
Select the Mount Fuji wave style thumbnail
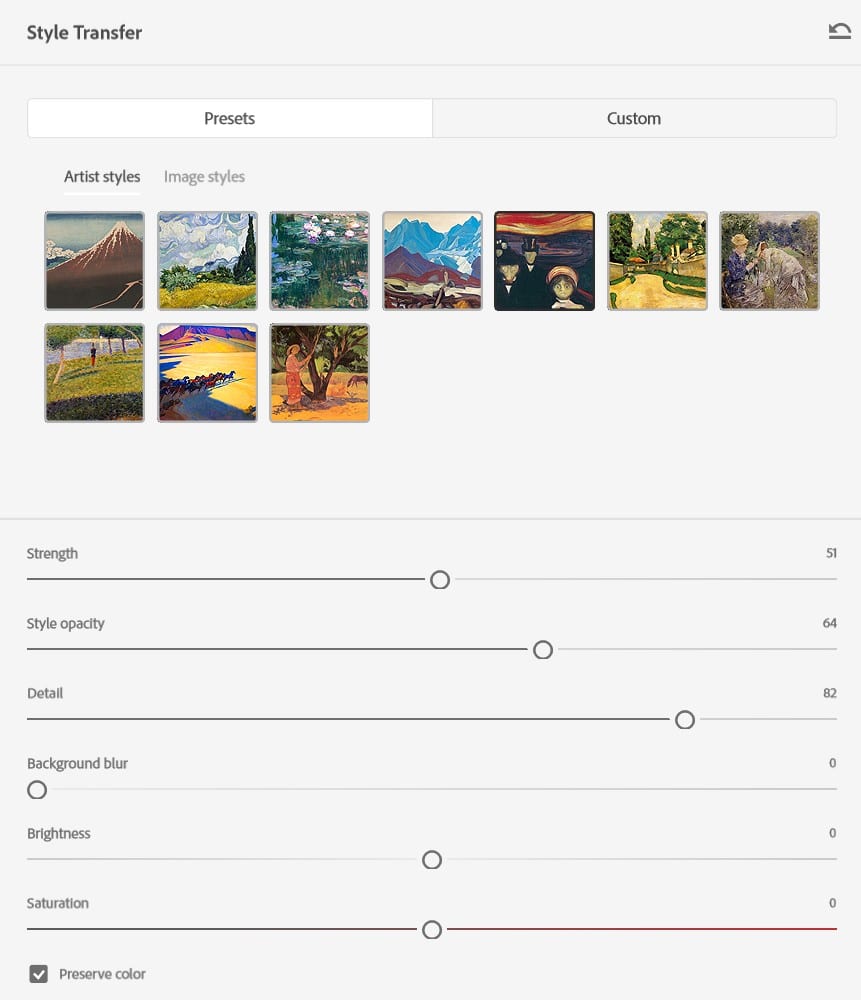(95, 261)
